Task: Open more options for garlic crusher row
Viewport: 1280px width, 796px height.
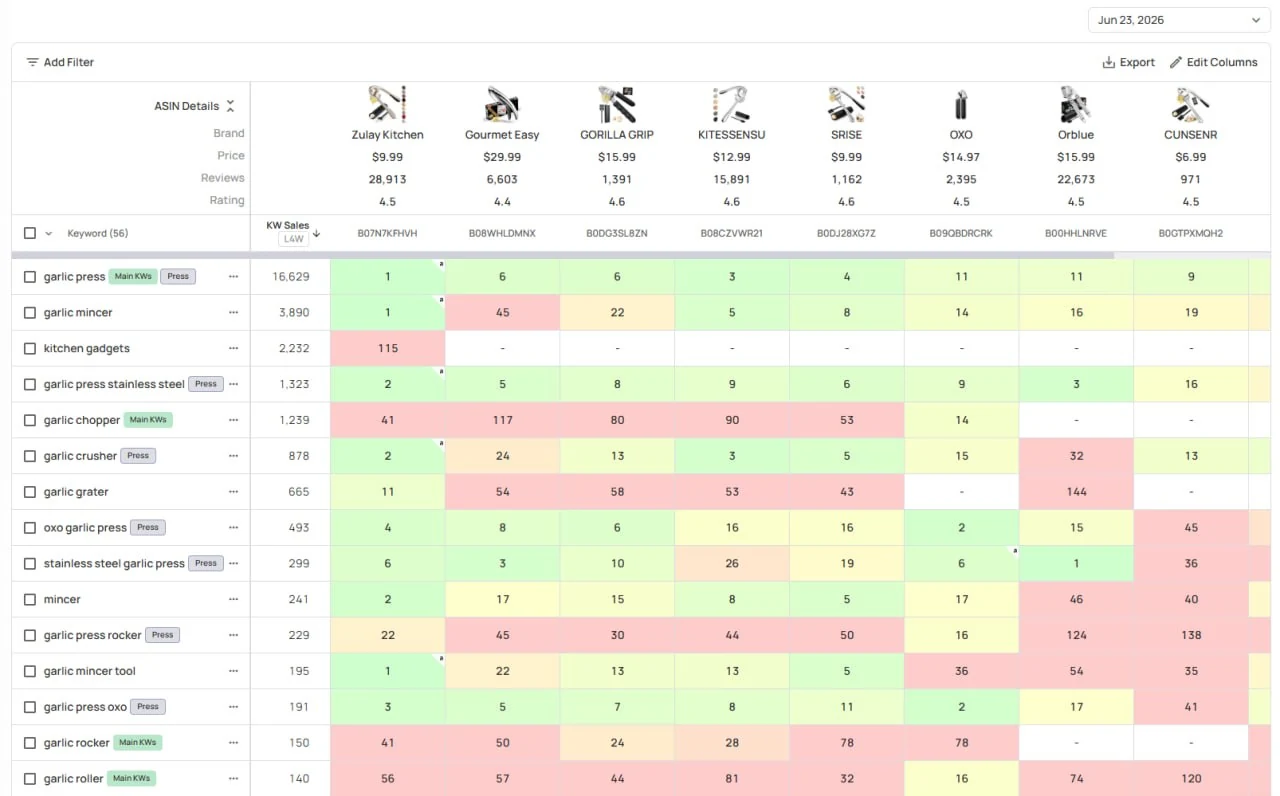Action: coord(233,456)
